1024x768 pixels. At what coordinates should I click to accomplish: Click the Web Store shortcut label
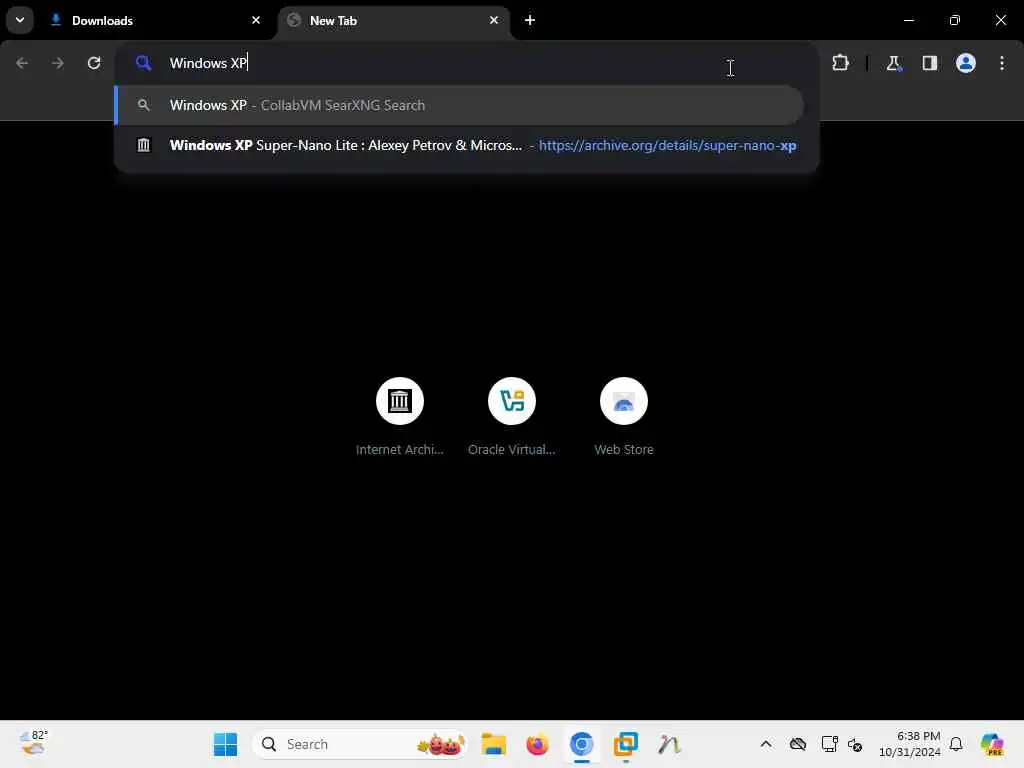[624, 449]
